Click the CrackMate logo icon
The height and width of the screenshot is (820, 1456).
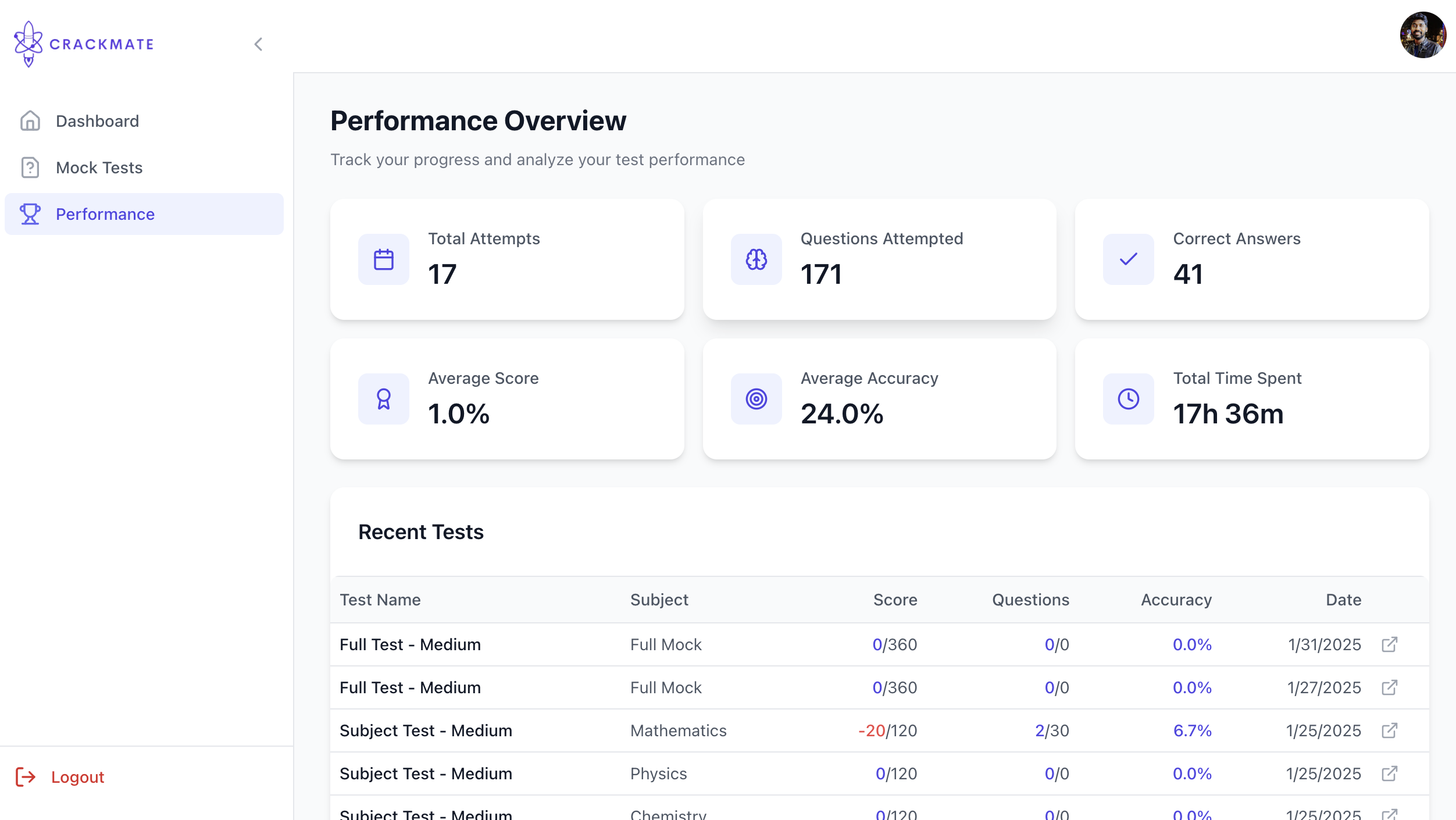(x=28, y=44)
